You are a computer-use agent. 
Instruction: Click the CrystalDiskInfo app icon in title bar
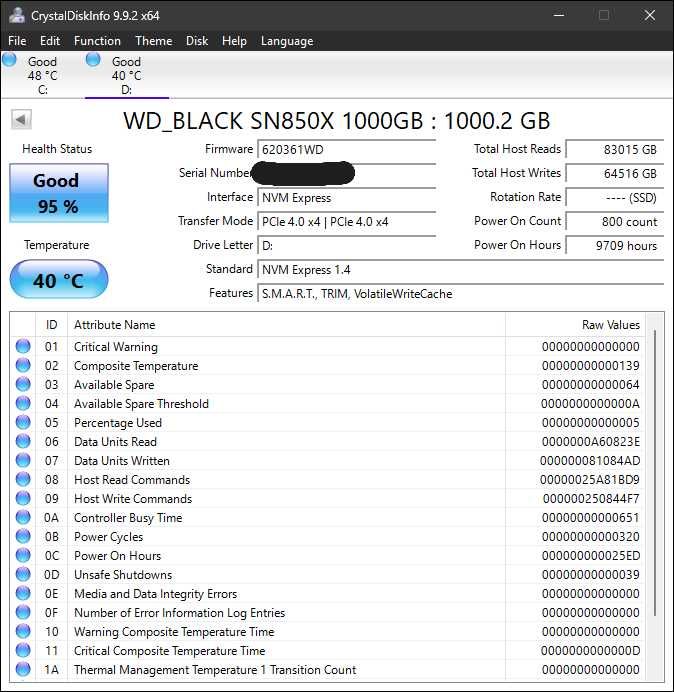(x=17, y=15)
